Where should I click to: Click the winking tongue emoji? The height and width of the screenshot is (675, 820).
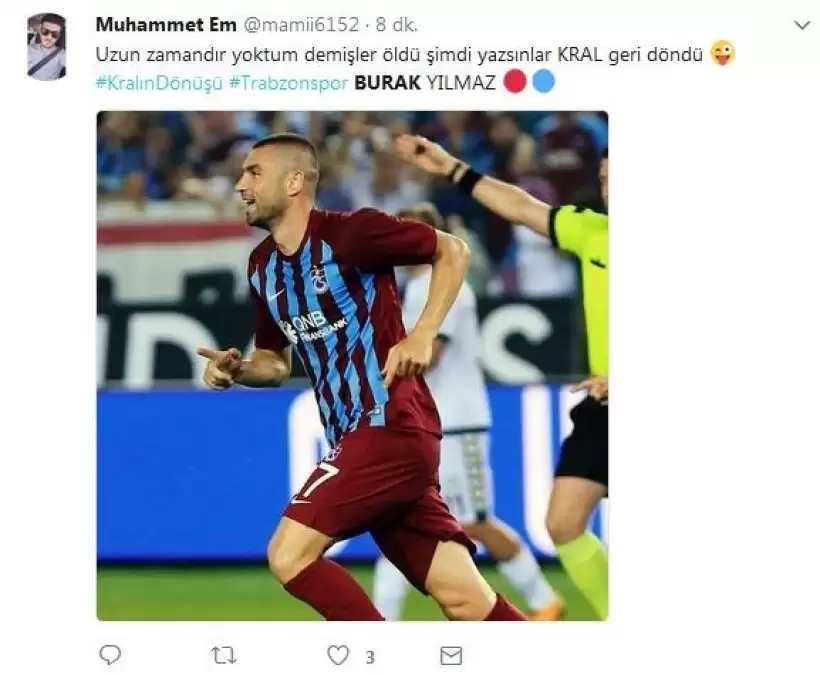click(723, 53)
